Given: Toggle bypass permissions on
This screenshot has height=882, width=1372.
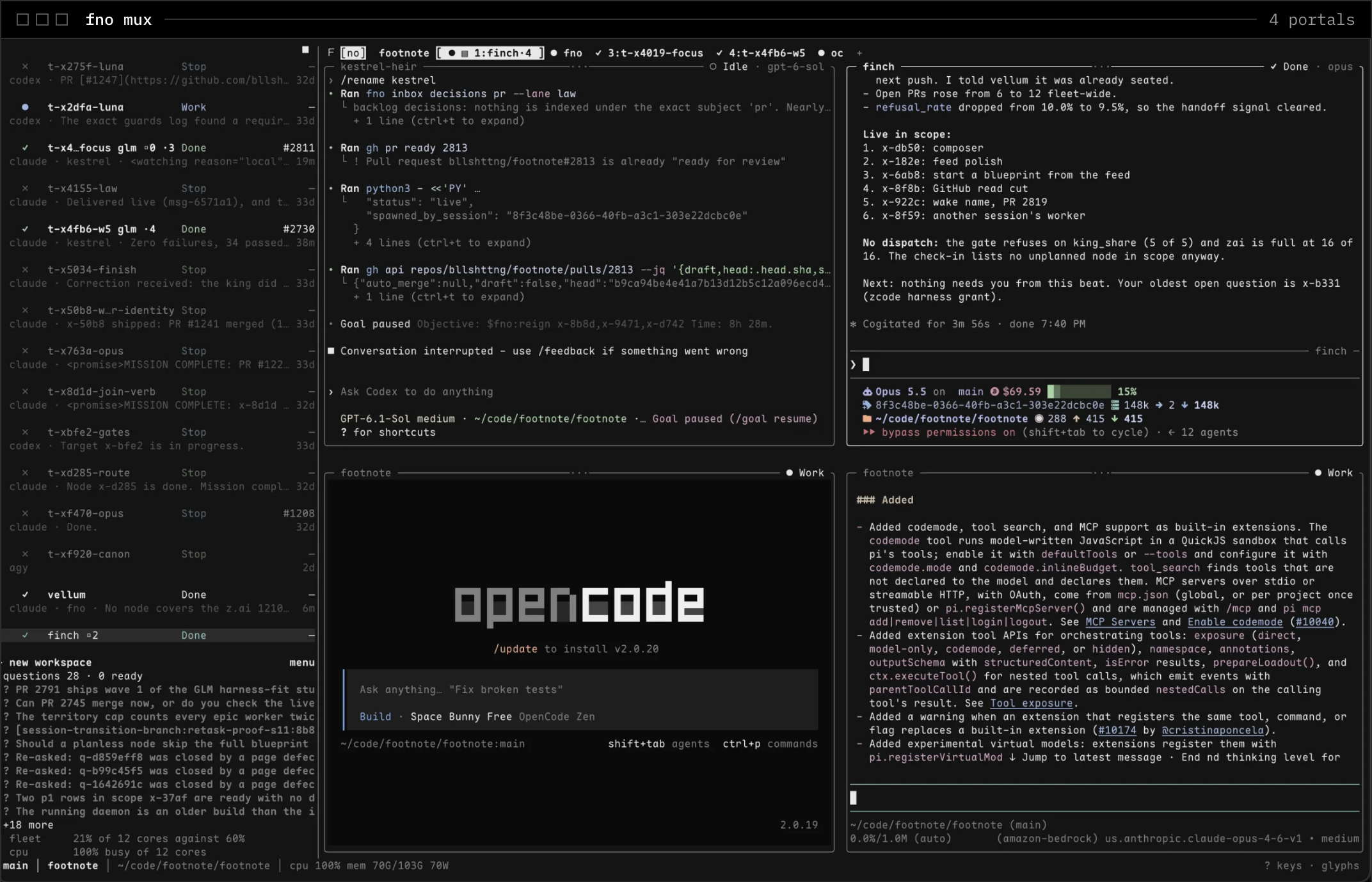Looking at the screenshot, I should point(948,432).
